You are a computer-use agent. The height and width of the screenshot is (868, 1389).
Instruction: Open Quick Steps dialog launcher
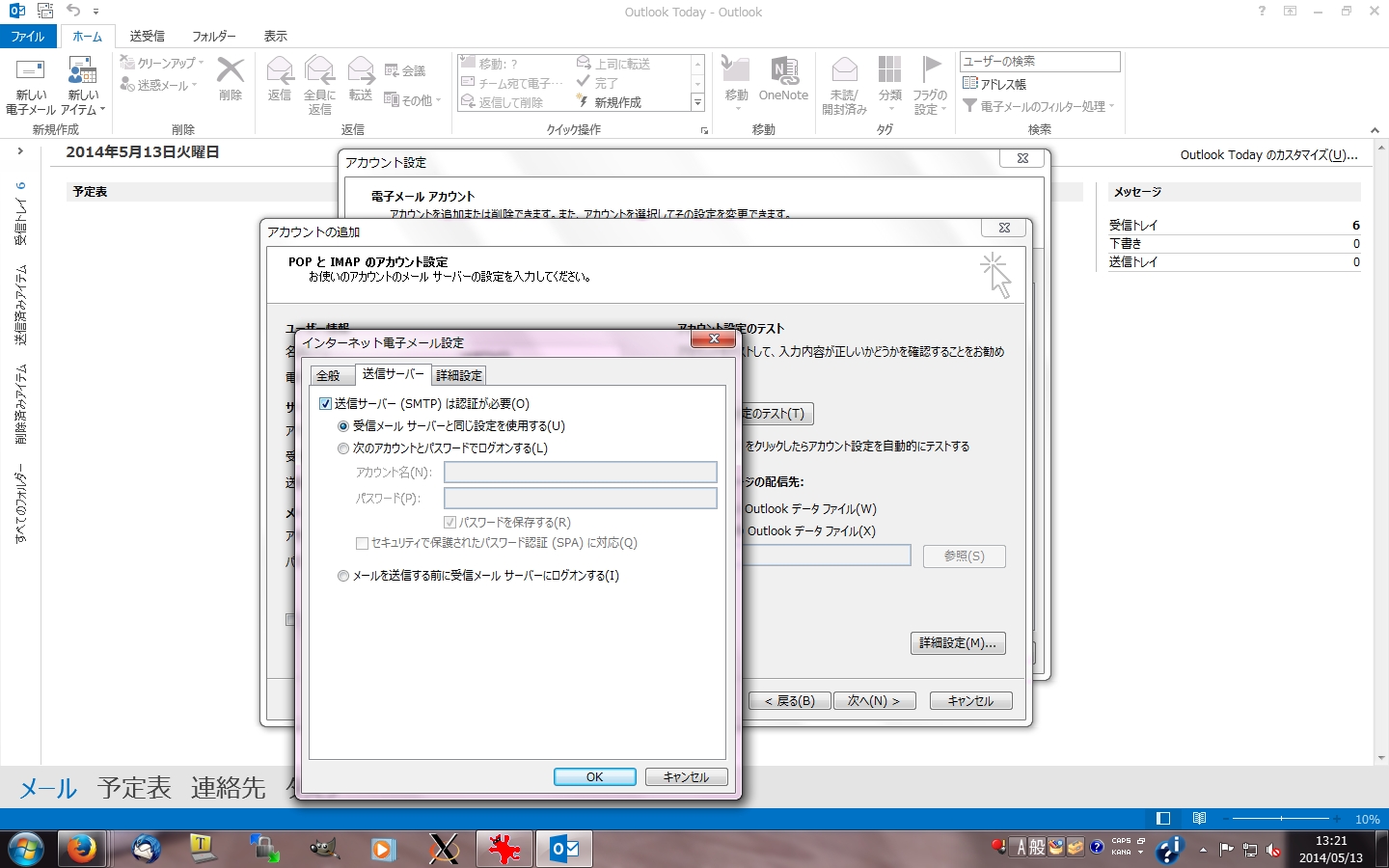(x=704, y=130)
